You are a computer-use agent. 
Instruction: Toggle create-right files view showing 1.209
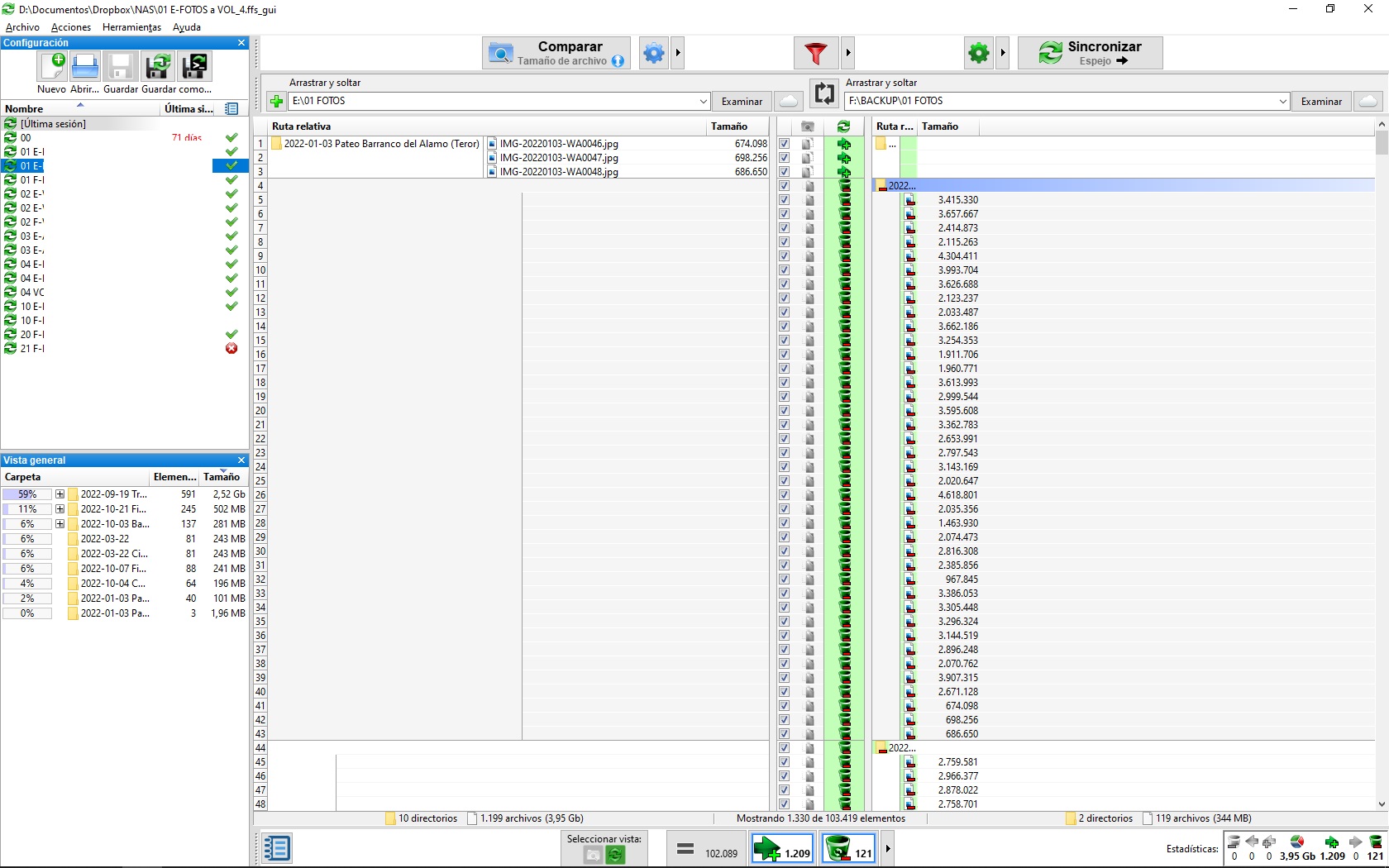(782, 849)
